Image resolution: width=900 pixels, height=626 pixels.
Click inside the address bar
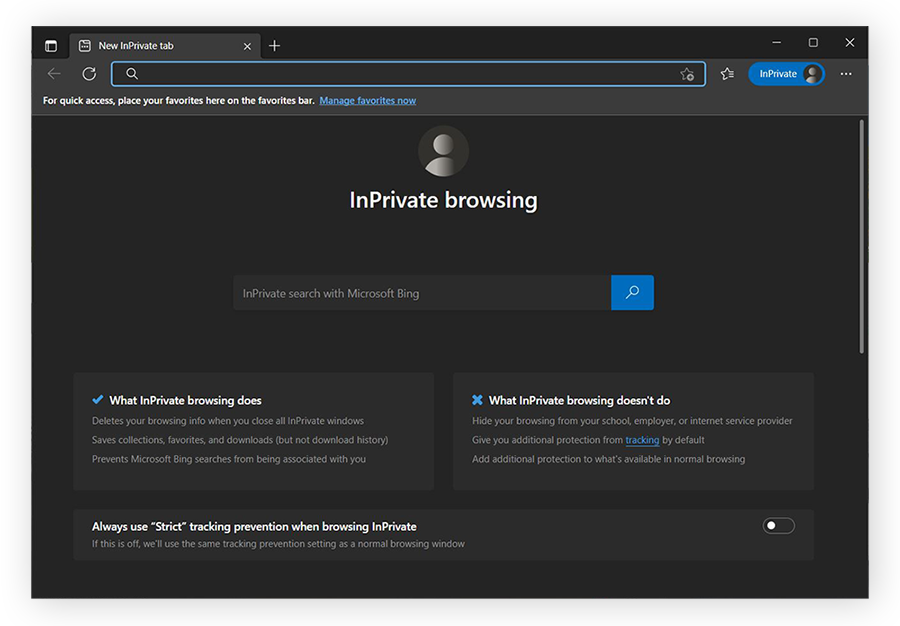click(x=400, y=73)
